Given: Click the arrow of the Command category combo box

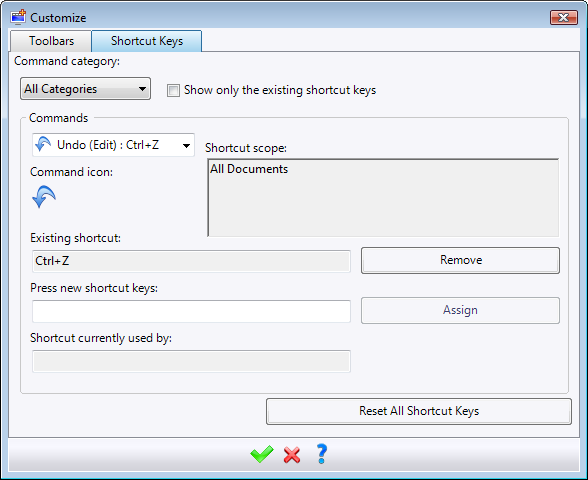Looking at the screenshot, I should 142,89.
